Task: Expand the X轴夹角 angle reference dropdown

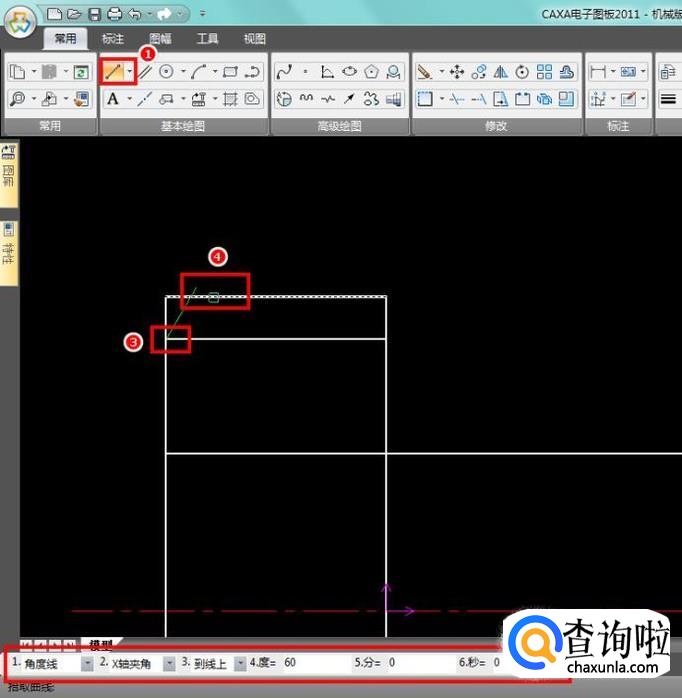Action: (168, 663)
